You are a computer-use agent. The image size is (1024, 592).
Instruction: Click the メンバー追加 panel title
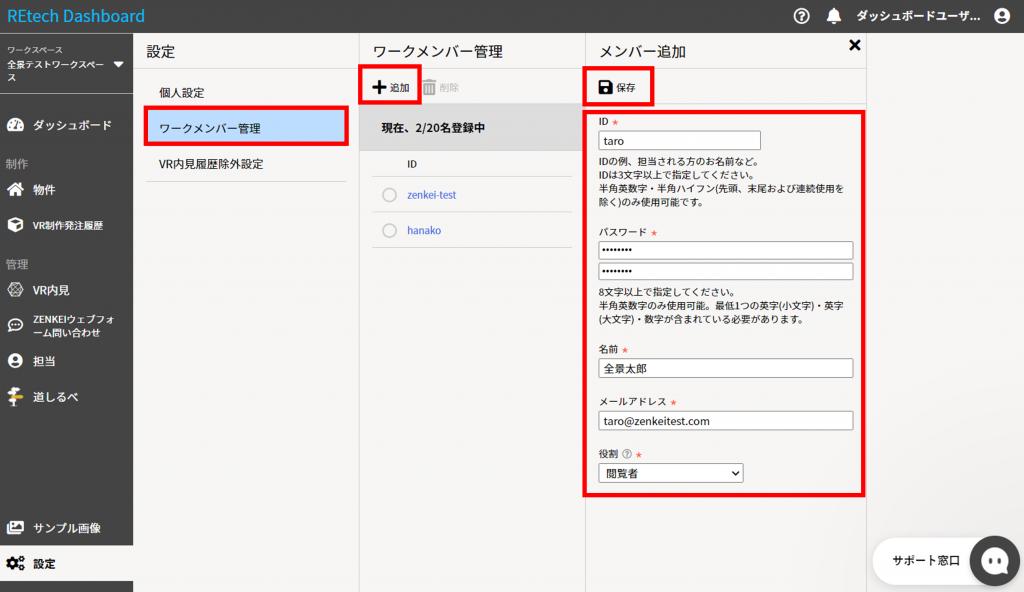[643, 52]
